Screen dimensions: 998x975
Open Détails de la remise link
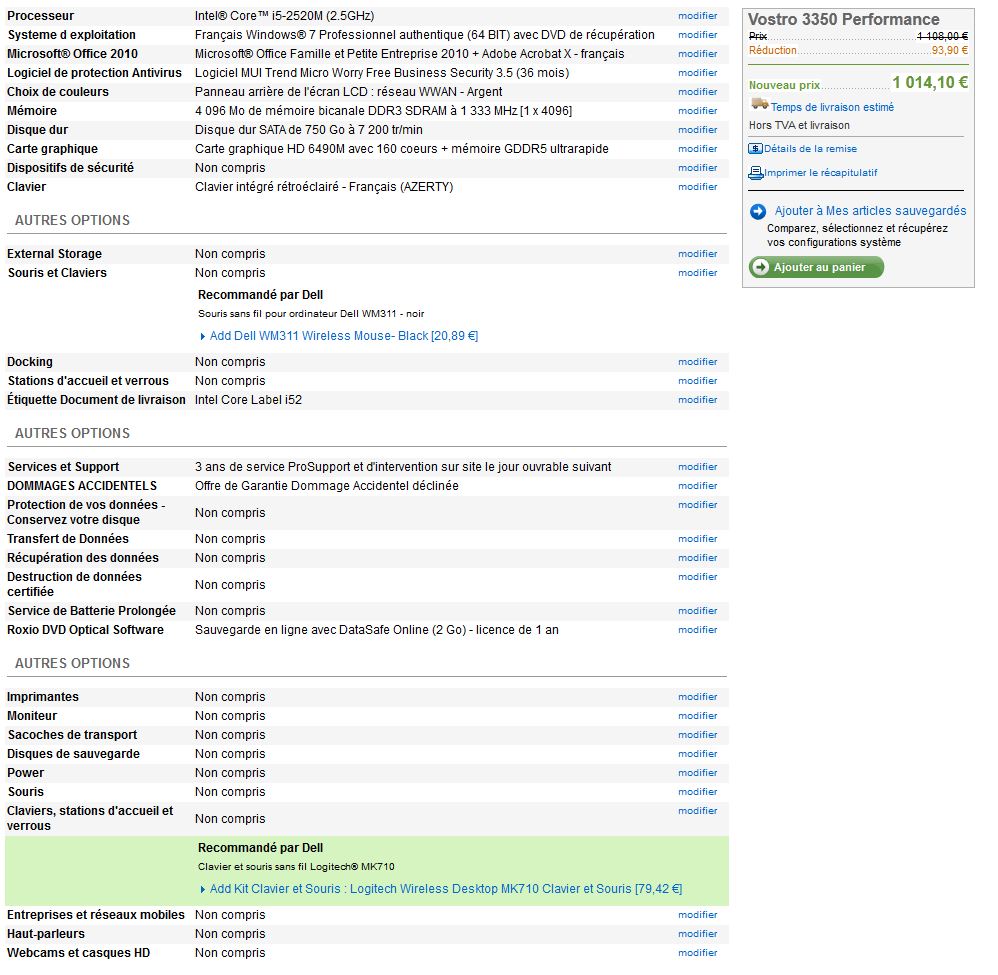(810, 149)
